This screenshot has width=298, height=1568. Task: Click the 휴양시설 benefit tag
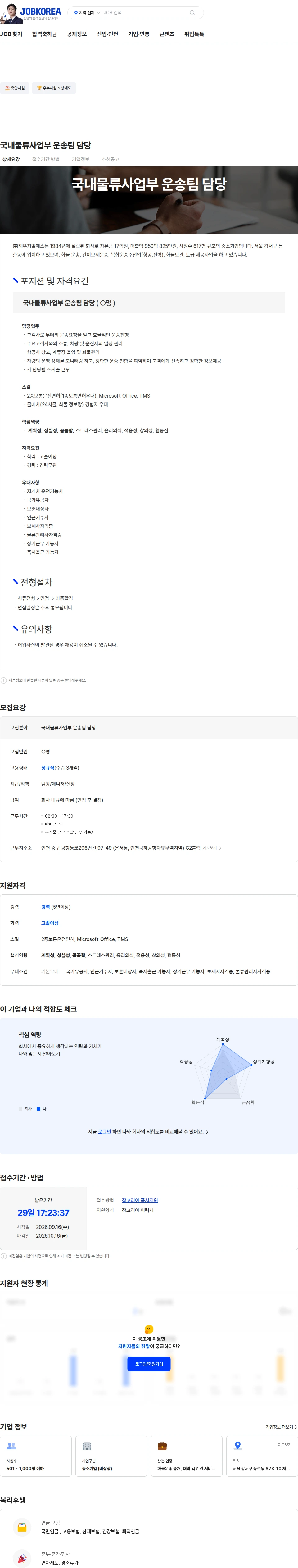tap(15, 88)
